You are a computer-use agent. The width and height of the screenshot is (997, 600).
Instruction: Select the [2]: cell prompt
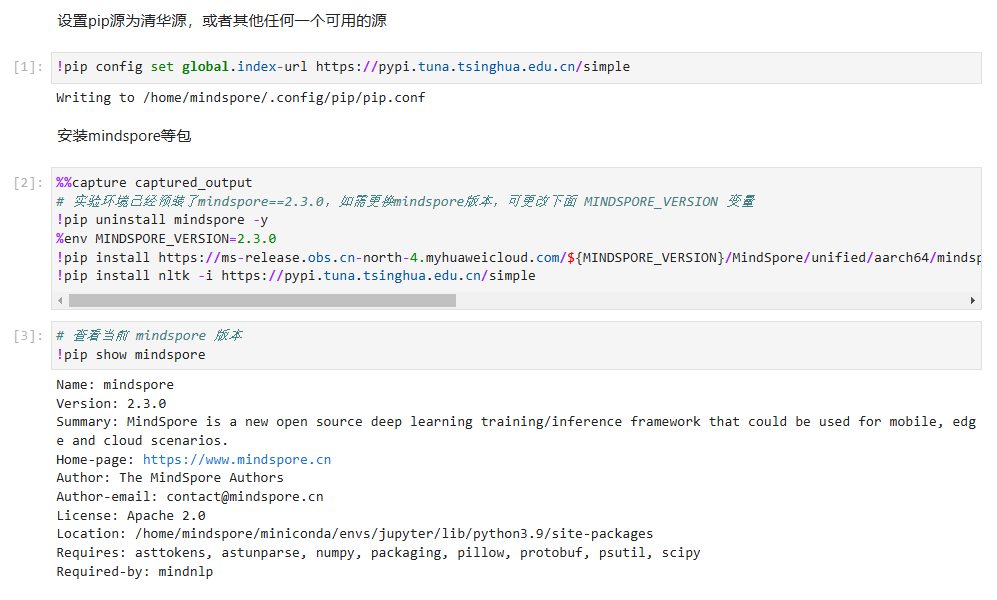pos(28,183)
